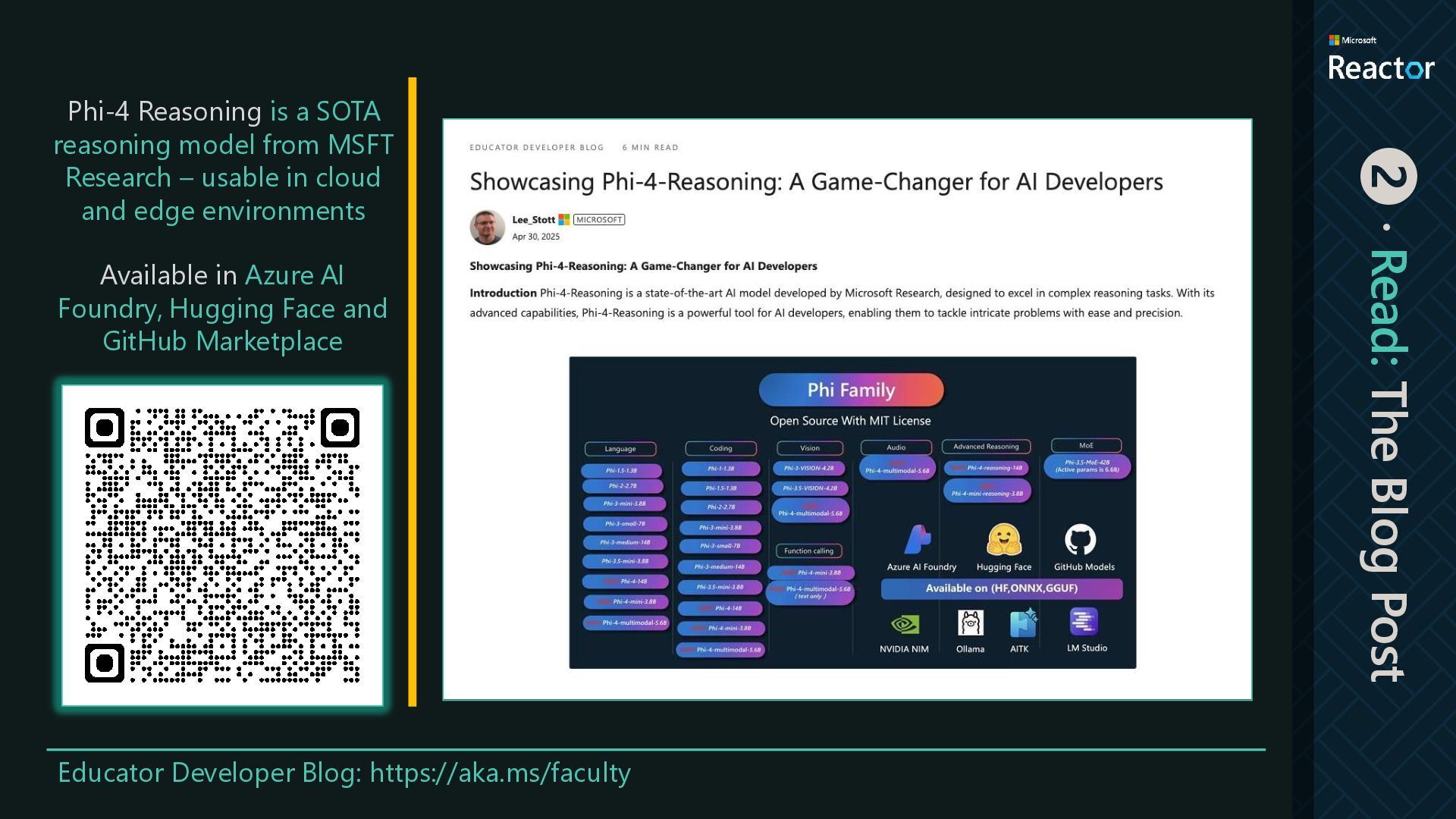The width and height of the screenshot is (1456, 819).
Task: Click the QR code image
Action: point(222,545)
